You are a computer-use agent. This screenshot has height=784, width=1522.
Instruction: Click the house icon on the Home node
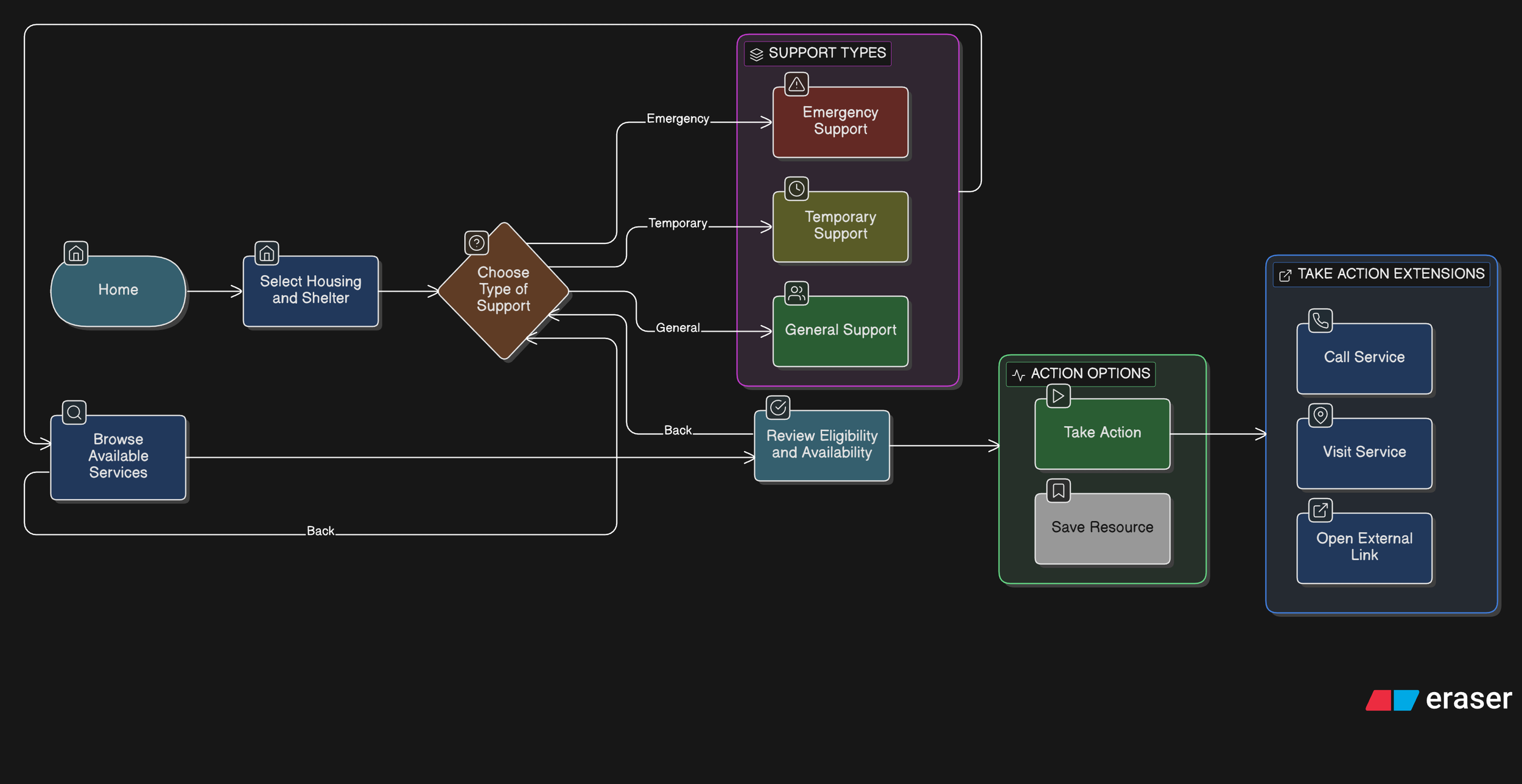tap(76, 253)
